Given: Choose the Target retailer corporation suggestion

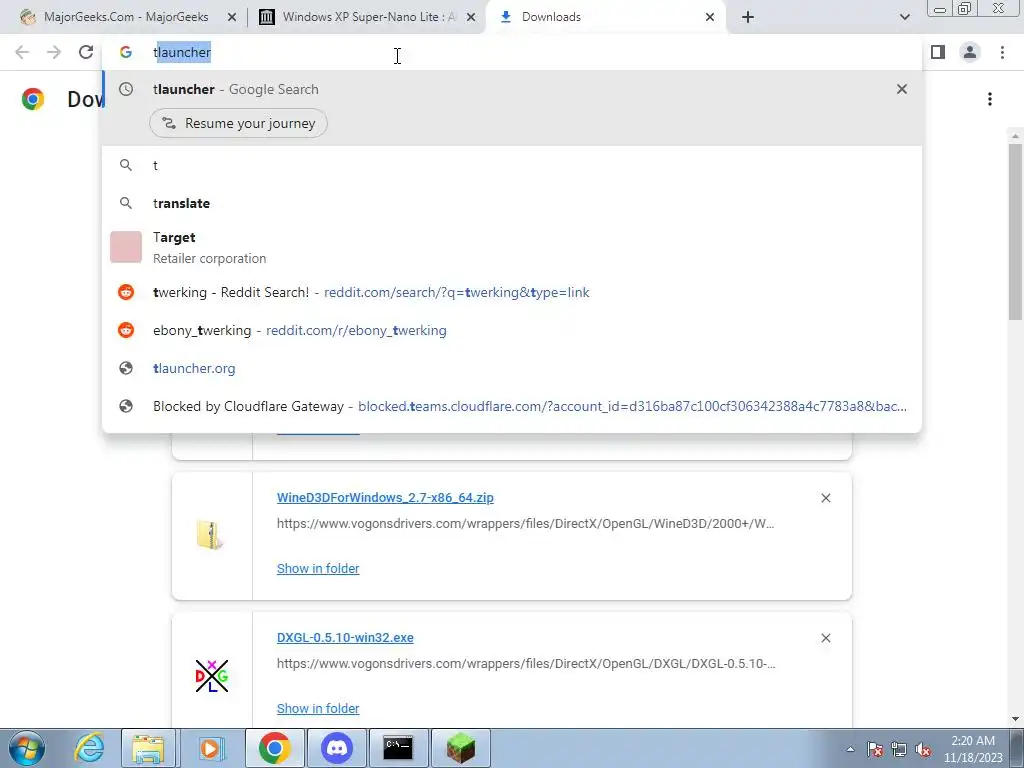Looking at the screenshot, I should click(x=512, y=248).
